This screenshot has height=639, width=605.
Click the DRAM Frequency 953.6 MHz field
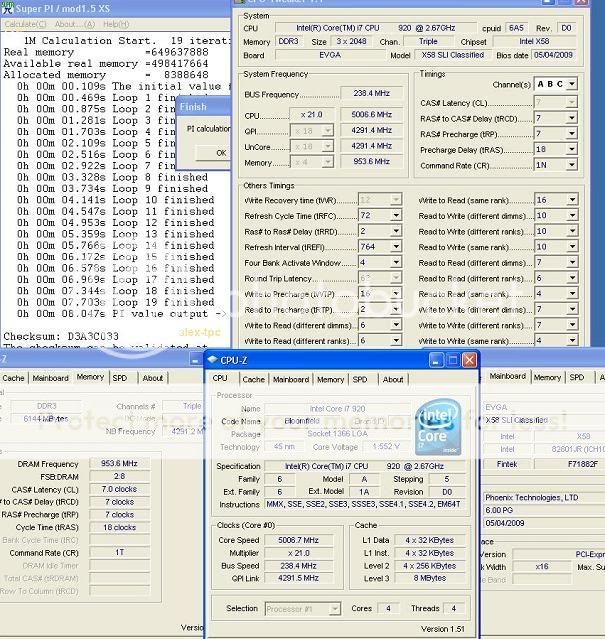click(x=119, y=463)
